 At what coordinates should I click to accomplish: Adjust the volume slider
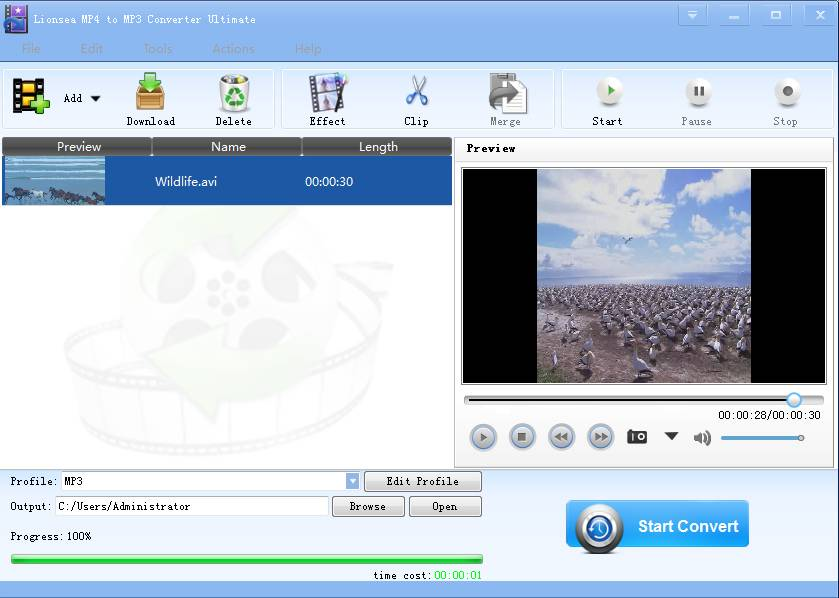762,438
